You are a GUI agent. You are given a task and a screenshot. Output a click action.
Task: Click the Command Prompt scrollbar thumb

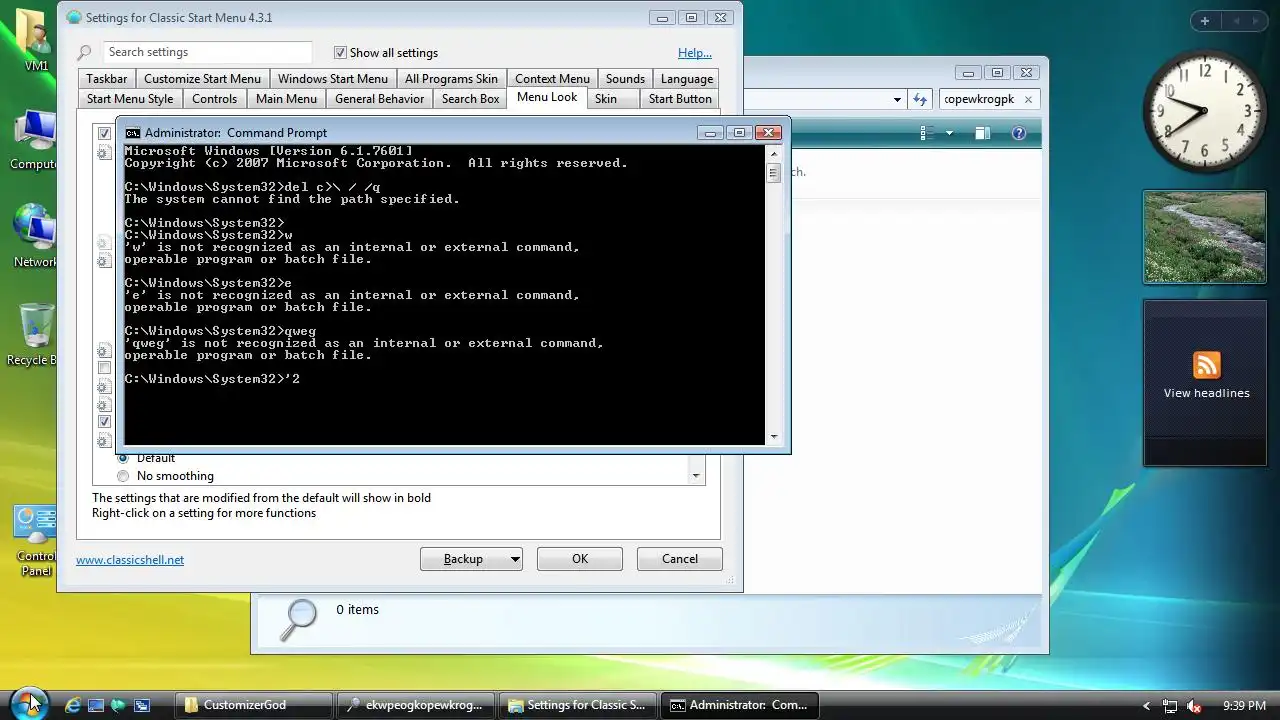coord(773,173)
